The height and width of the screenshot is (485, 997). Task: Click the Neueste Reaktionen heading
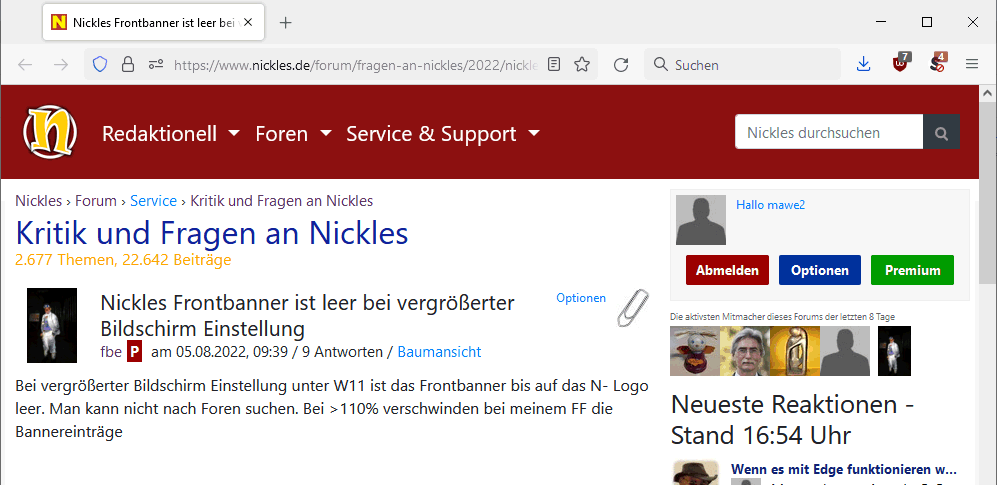click(792, 420)
